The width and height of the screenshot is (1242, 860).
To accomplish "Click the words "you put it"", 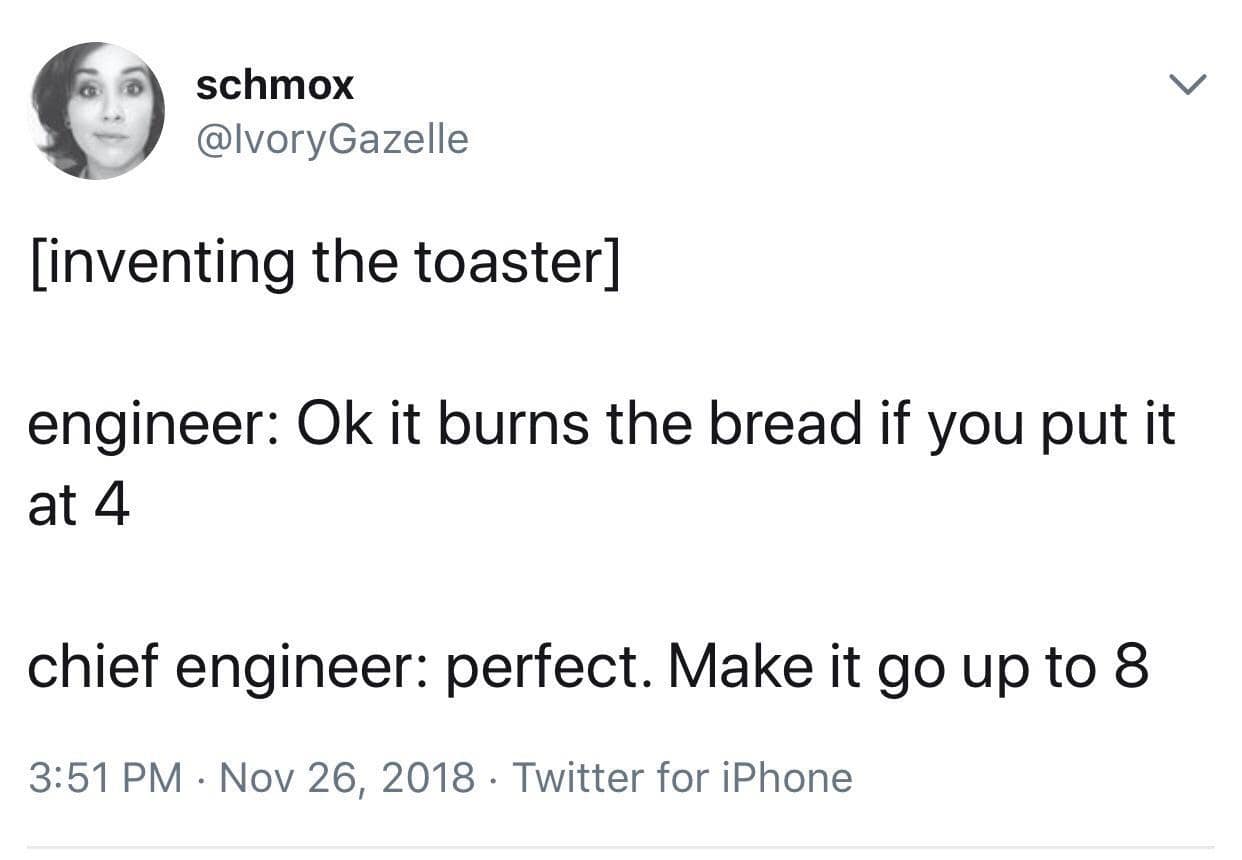I will 1052,423.
